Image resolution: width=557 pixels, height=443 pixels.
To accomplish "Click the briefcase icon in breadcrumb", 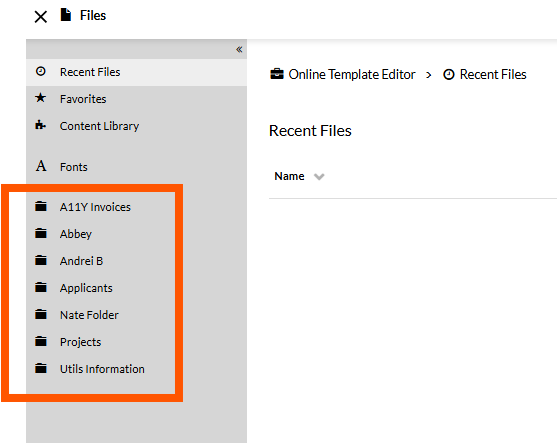I will (277, 74).
